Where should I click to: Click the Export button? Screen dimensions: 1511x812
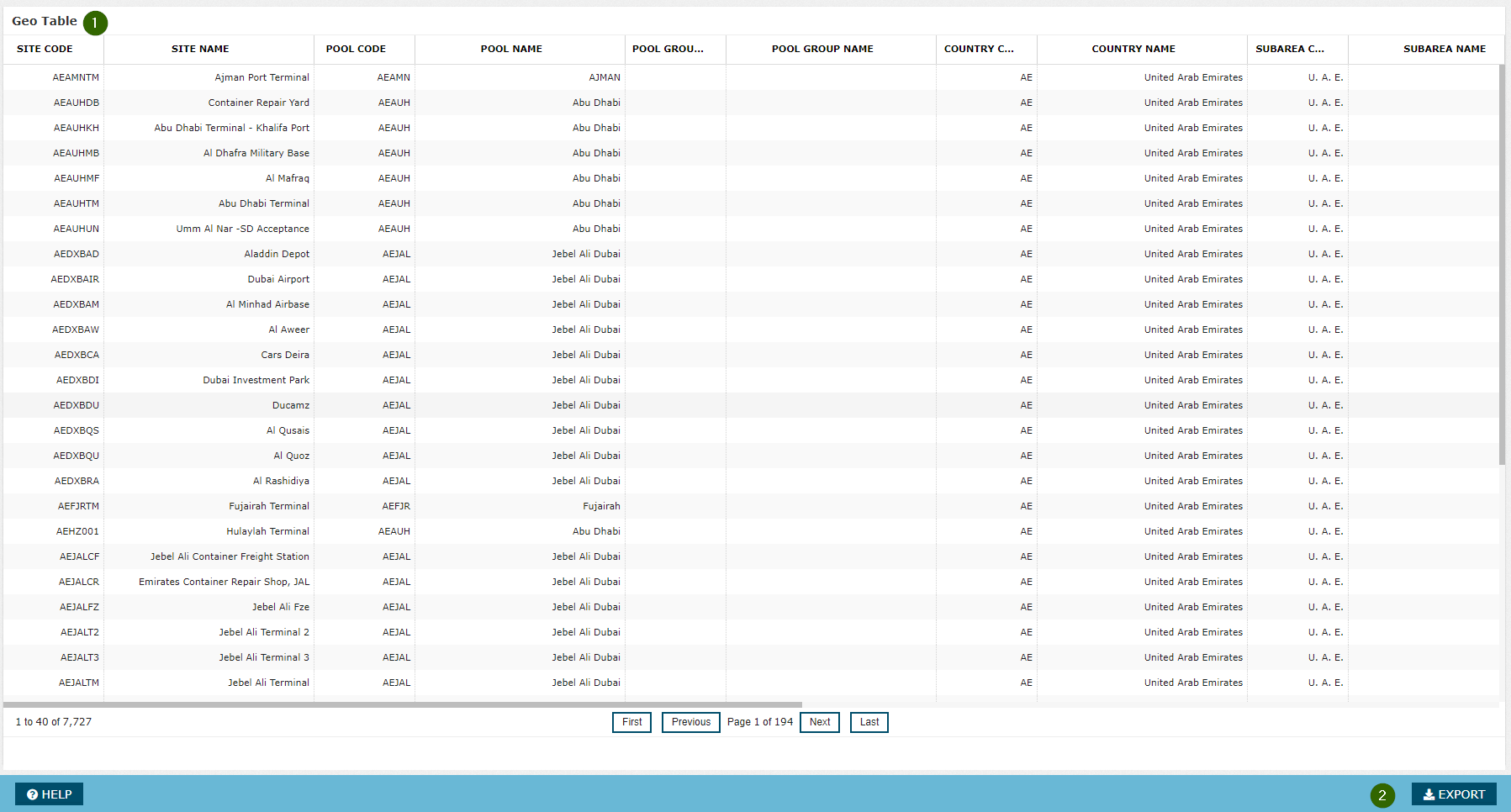click(1453, 794)
